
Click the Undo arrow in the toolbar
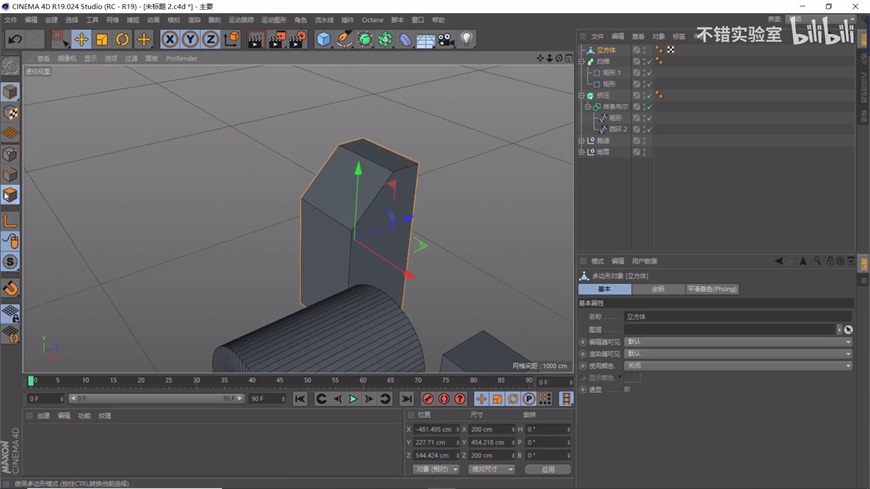(x=15, y=39)
